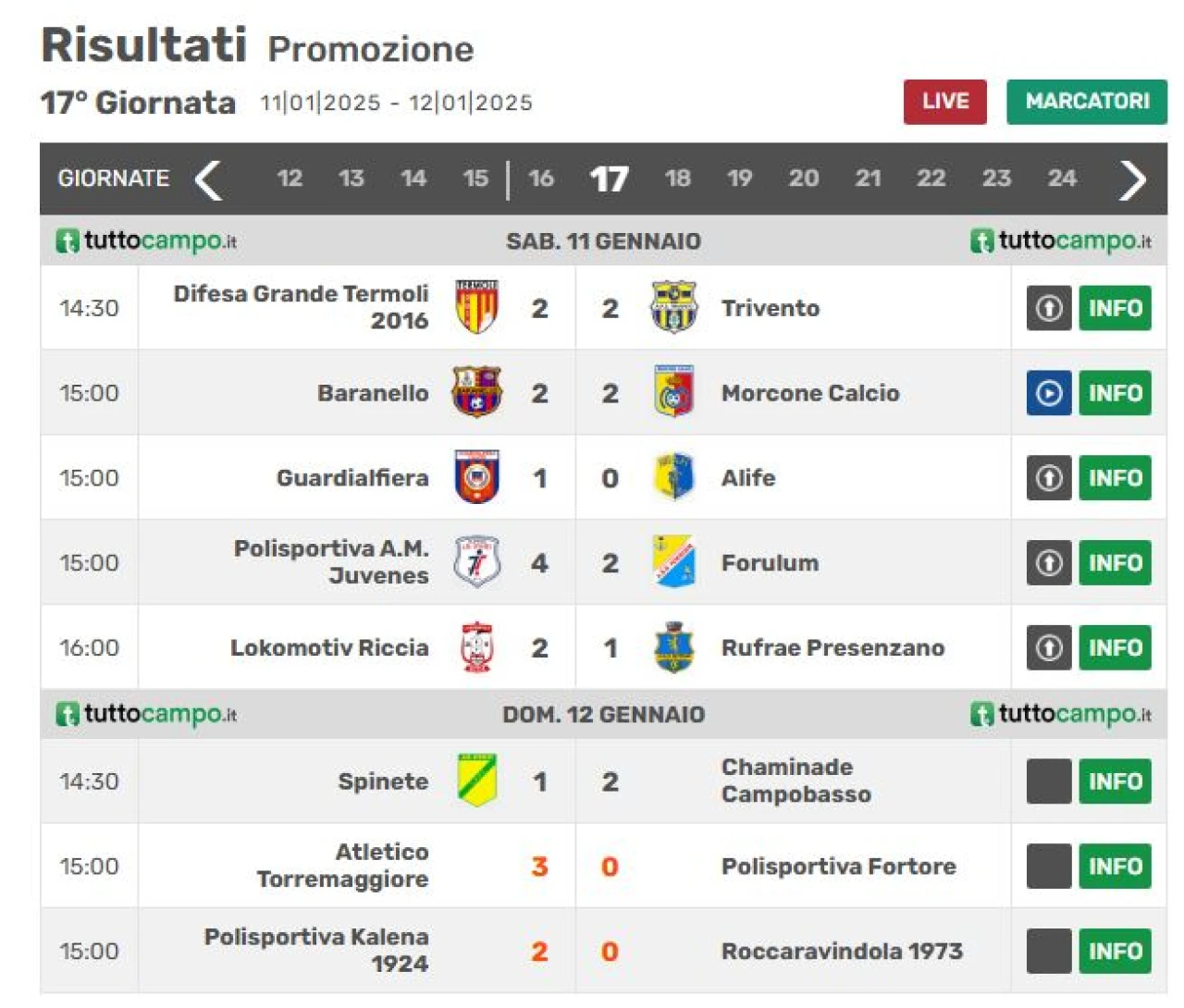
Task: Go to next giornate with right chevron
Action: (1132, 178)
